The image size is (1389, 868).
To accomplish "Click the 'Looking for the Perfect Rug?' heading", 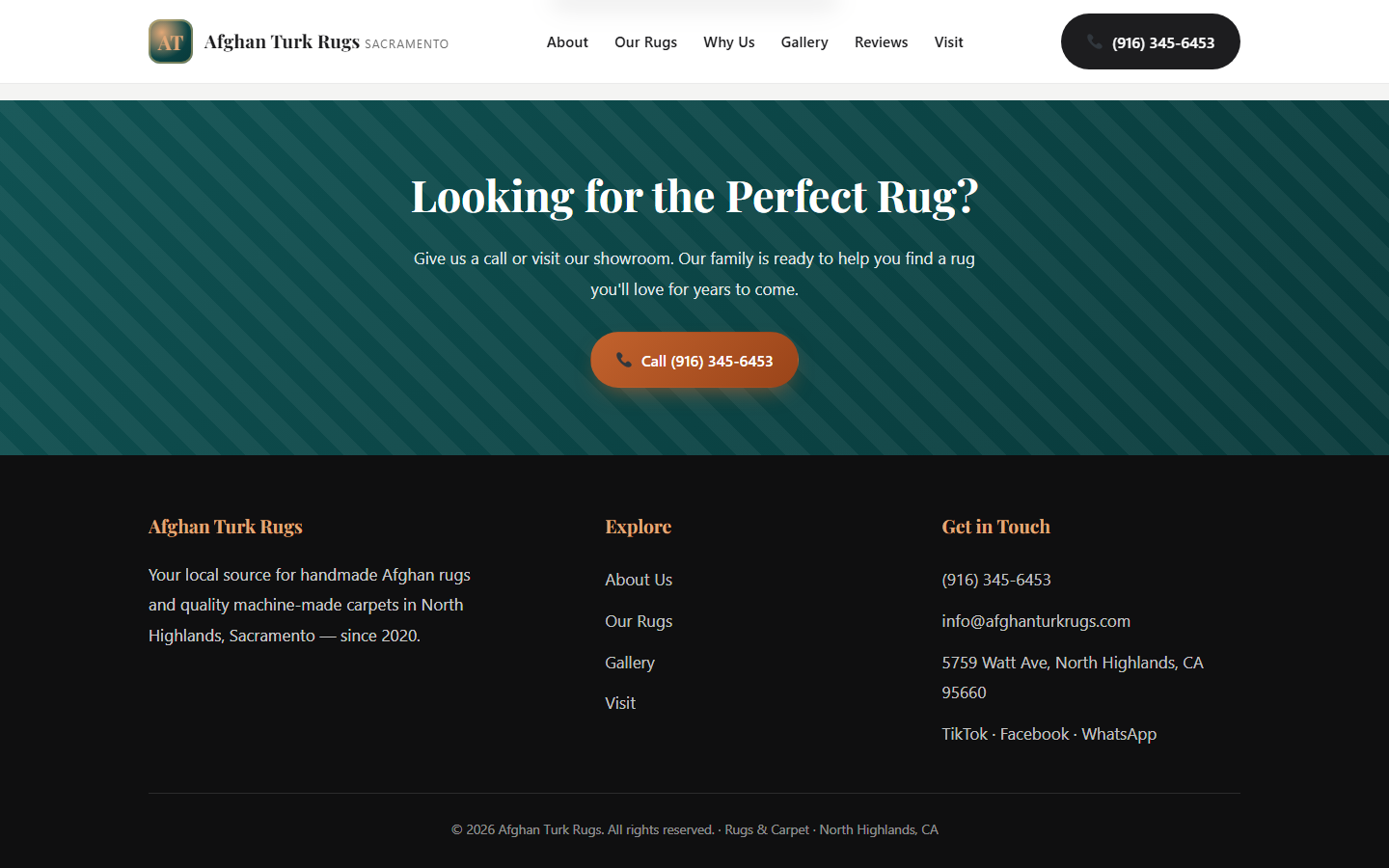I will [x=694, y=196].
